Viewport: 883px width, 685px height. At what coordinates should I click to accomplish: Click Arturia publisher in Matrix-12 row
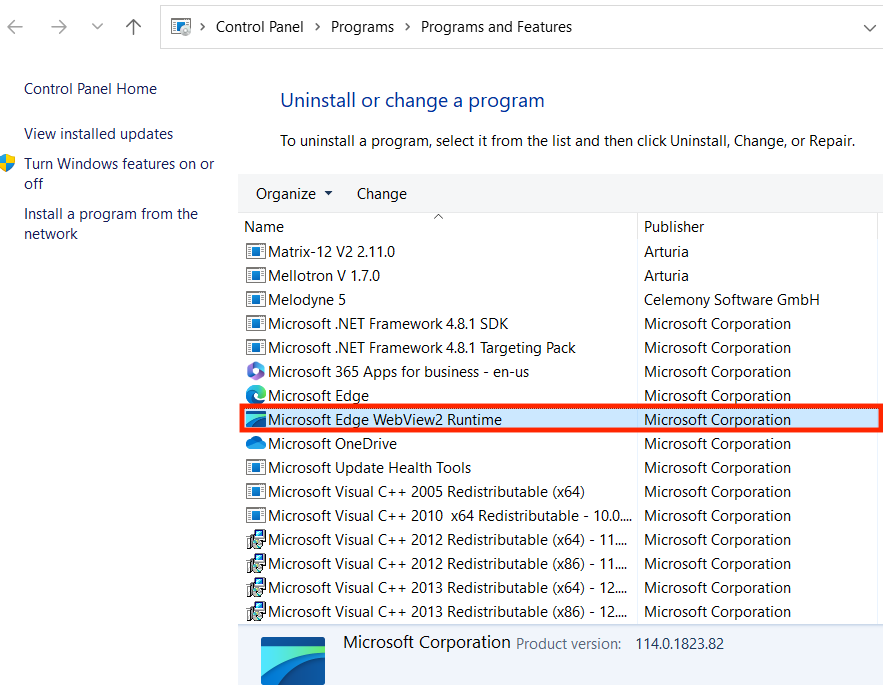[x=666, y=252]
